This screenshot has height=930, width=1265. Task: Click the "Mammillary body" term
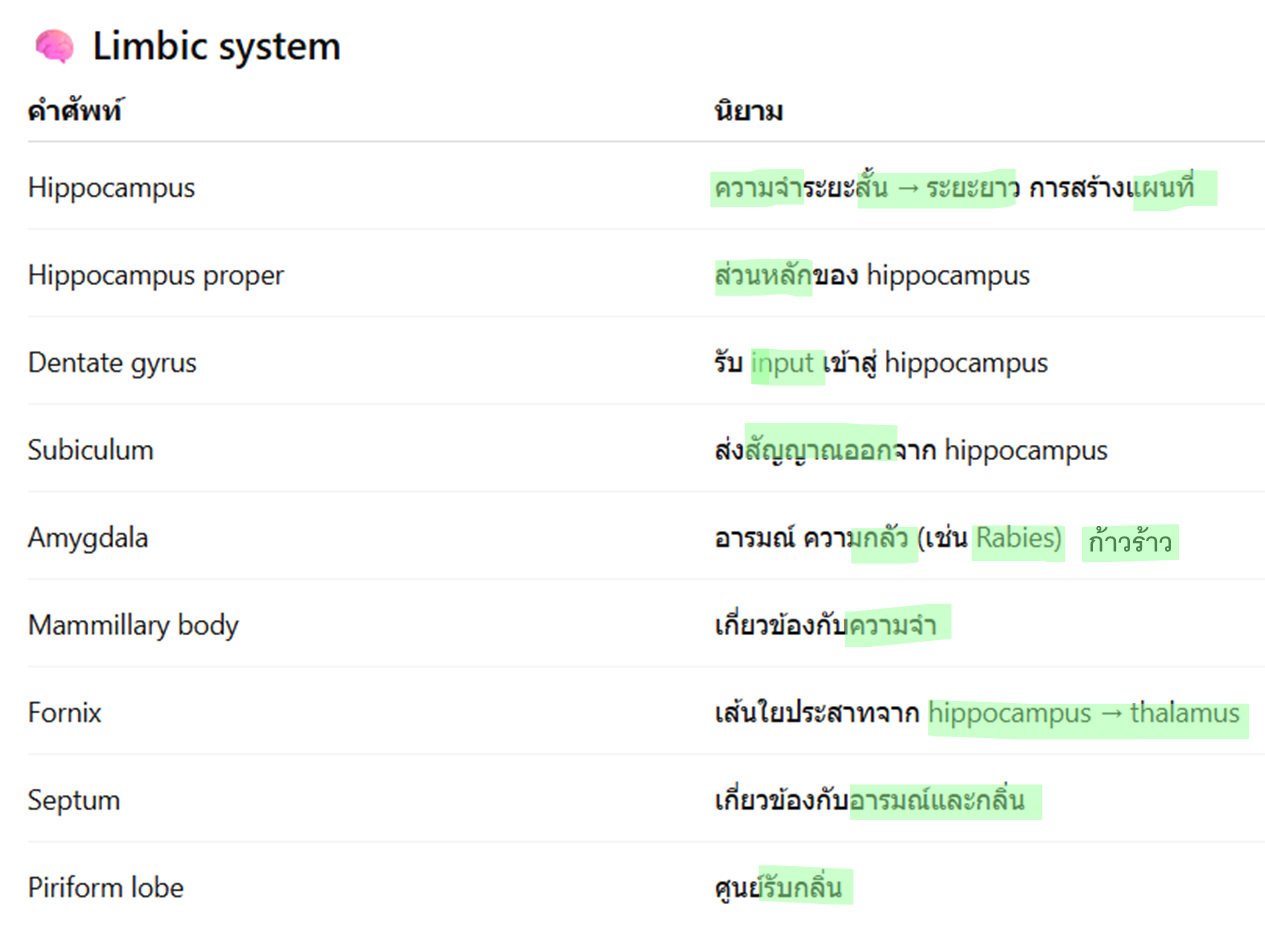point(133,626)
